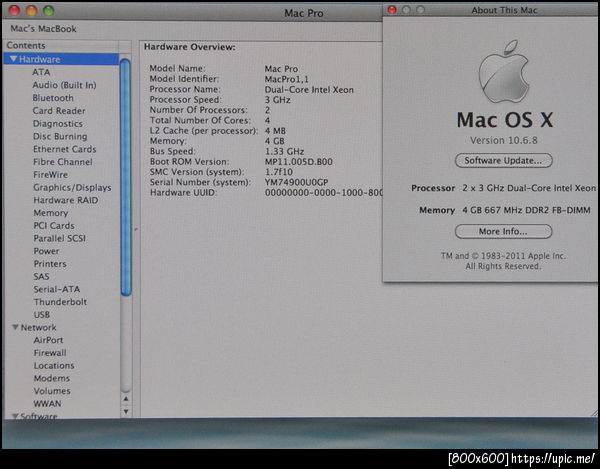Select USB in the Hardware list
Viewport: 600px width, 469px height.
42,314
